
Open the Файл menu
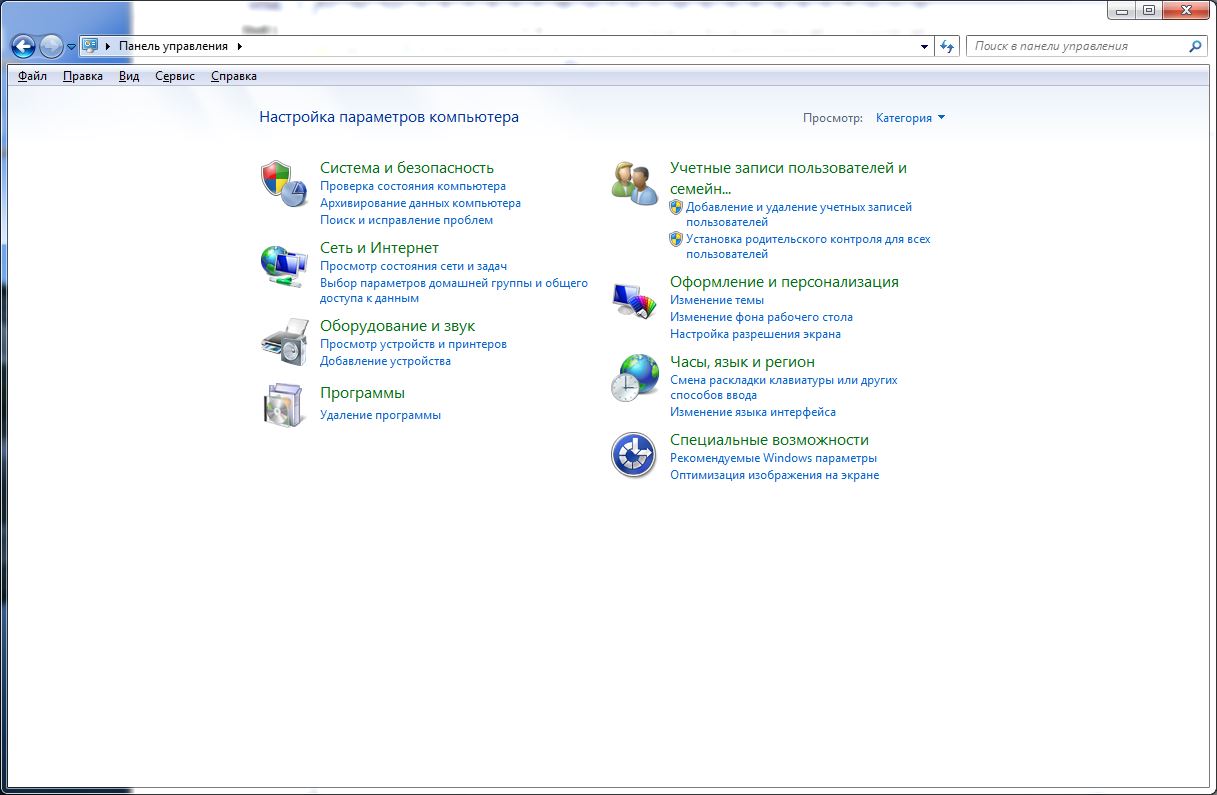pos(32,76)
